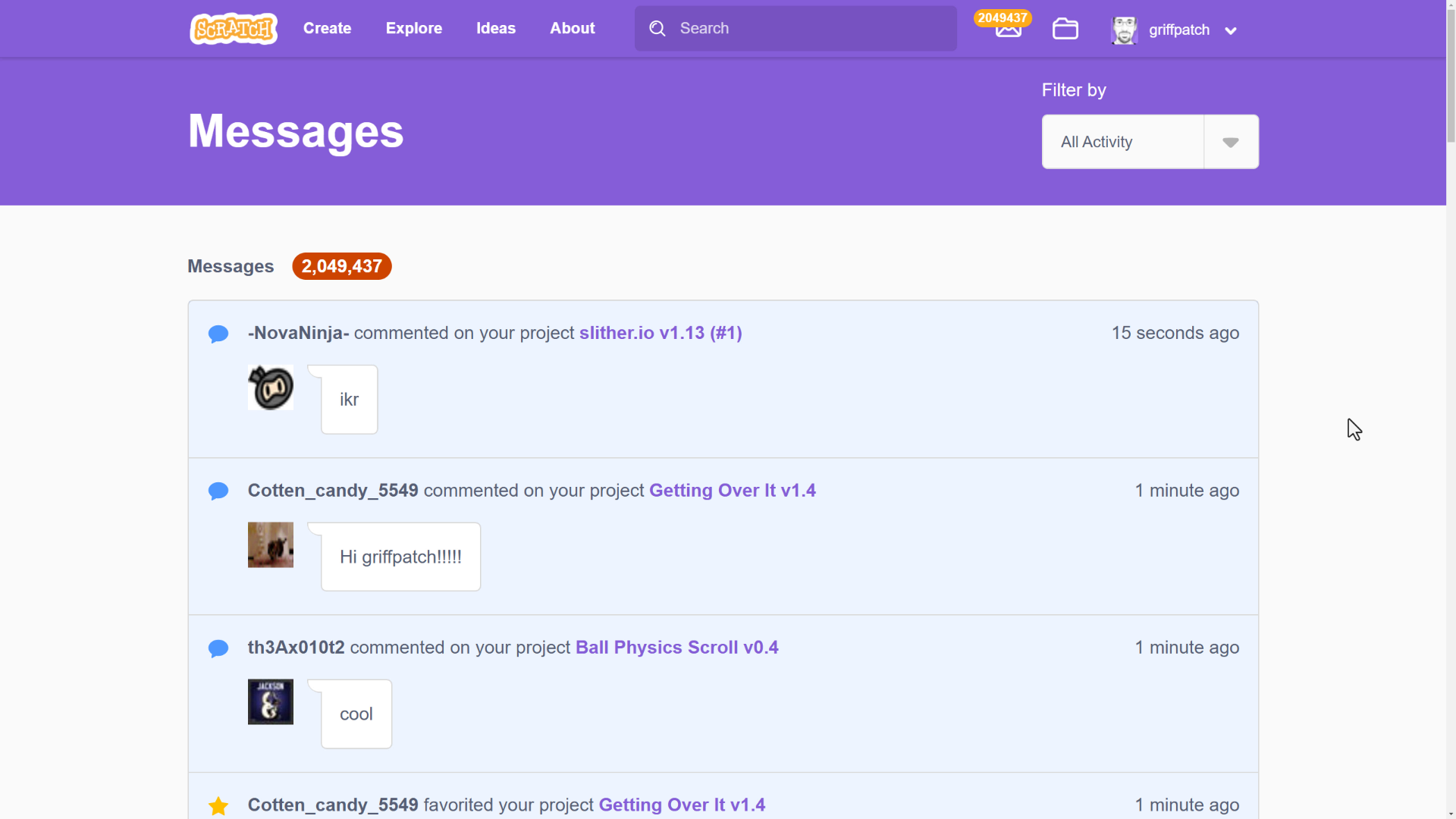Click the unread count badge 2049437
The height and width of the screenshot is (819, 1456).
tap(1003, 17)
